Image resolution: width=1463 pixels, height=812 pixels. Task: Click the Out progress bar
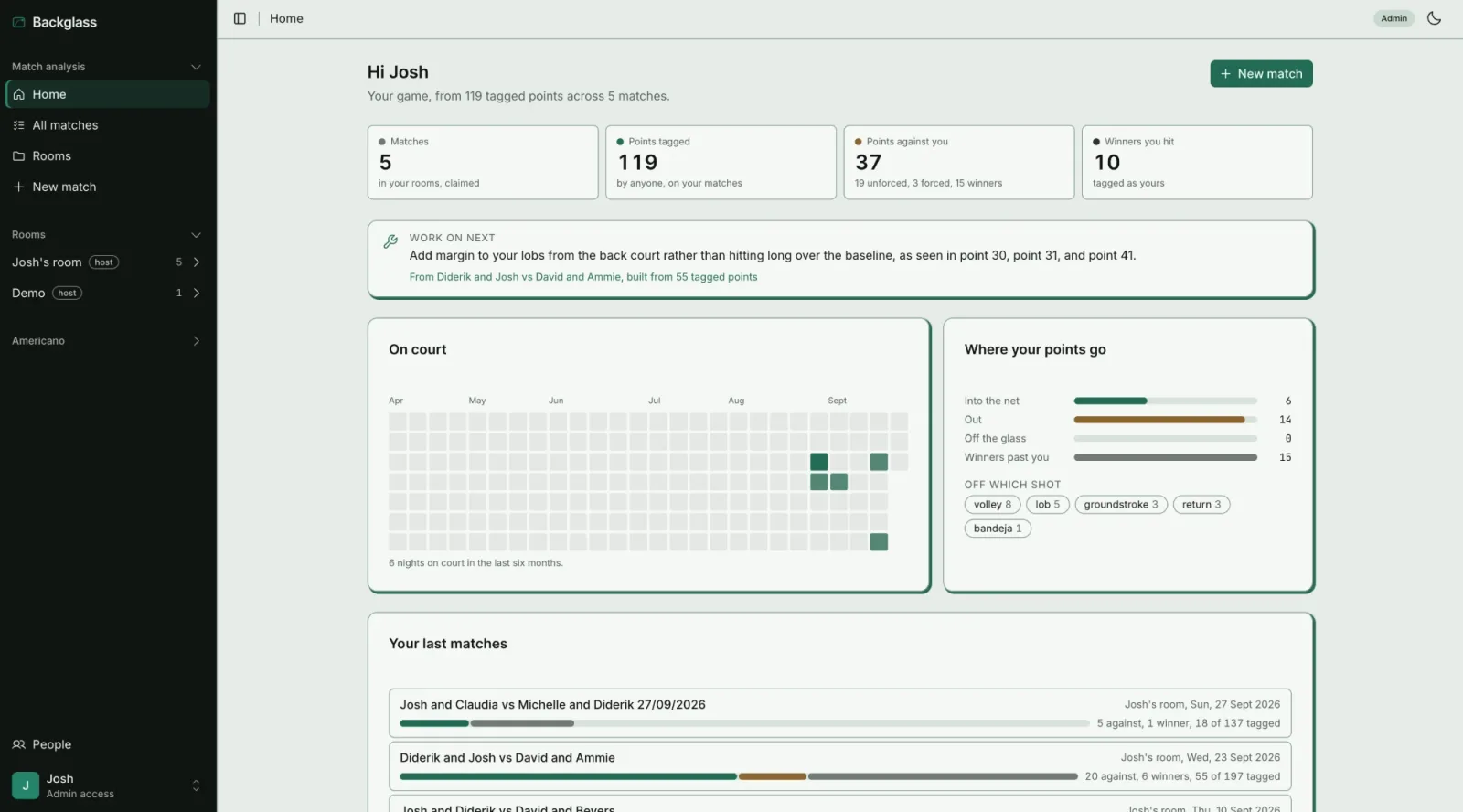[x=1165, y=420]
